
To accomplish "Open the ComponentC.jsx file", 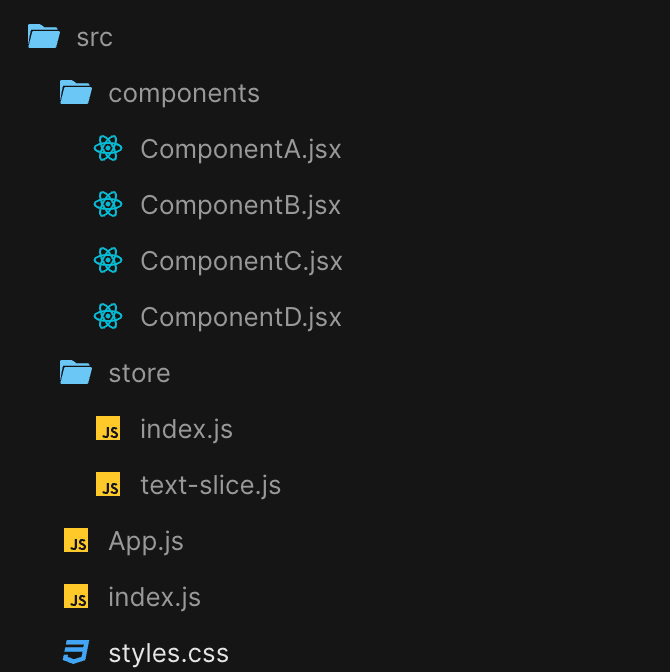I will click(x=241, y=261).
